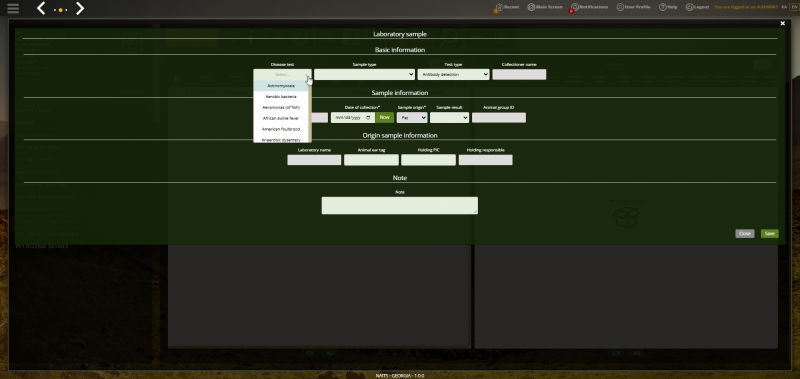Viewport: 800px width, 379px height.
Task: Click the Now button
Action: point(385,117)
